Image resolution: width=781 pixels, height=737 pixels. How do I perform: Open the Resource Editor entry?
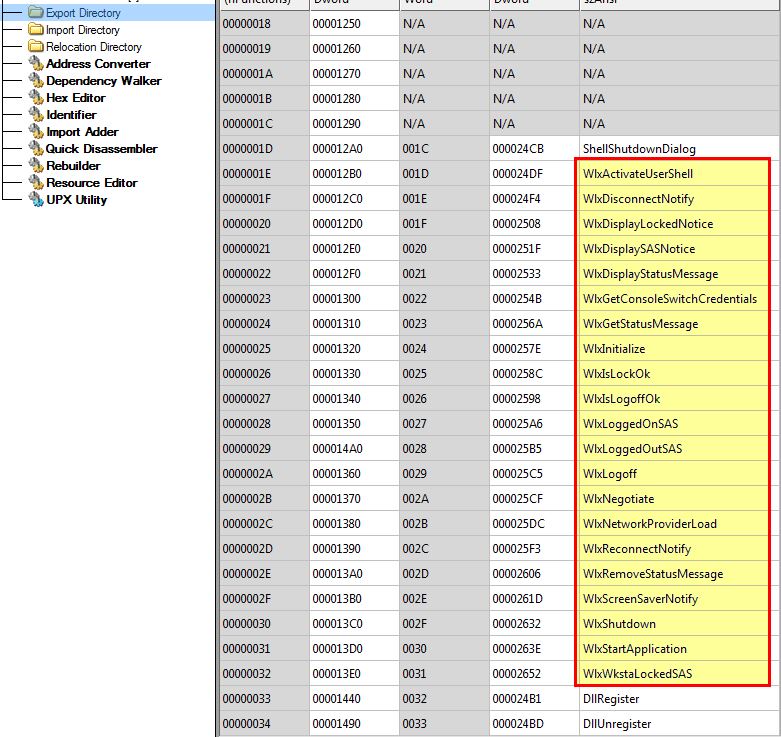(92, 183)
